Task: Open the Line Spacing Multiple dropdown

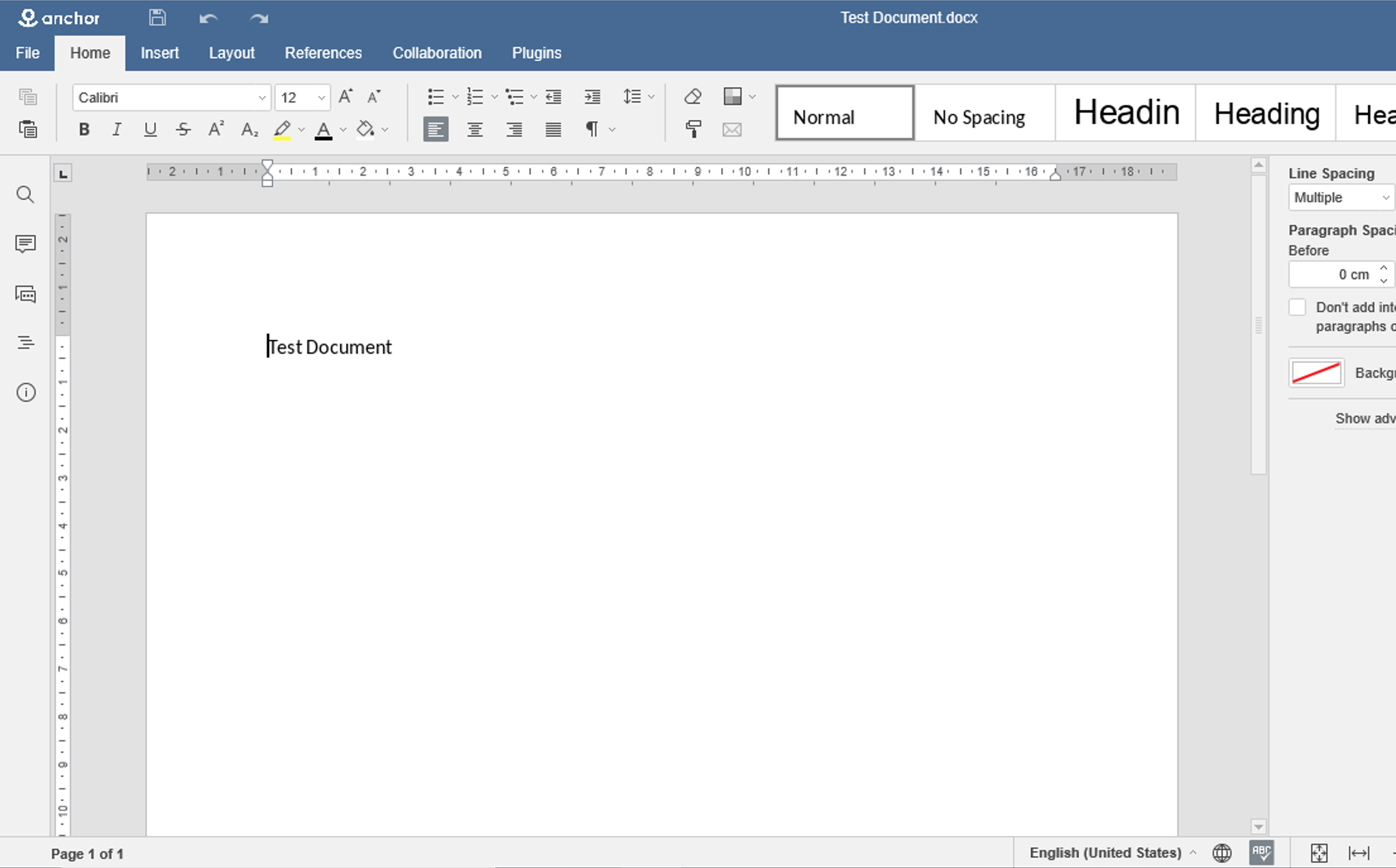Action: tap(1340, 198)
